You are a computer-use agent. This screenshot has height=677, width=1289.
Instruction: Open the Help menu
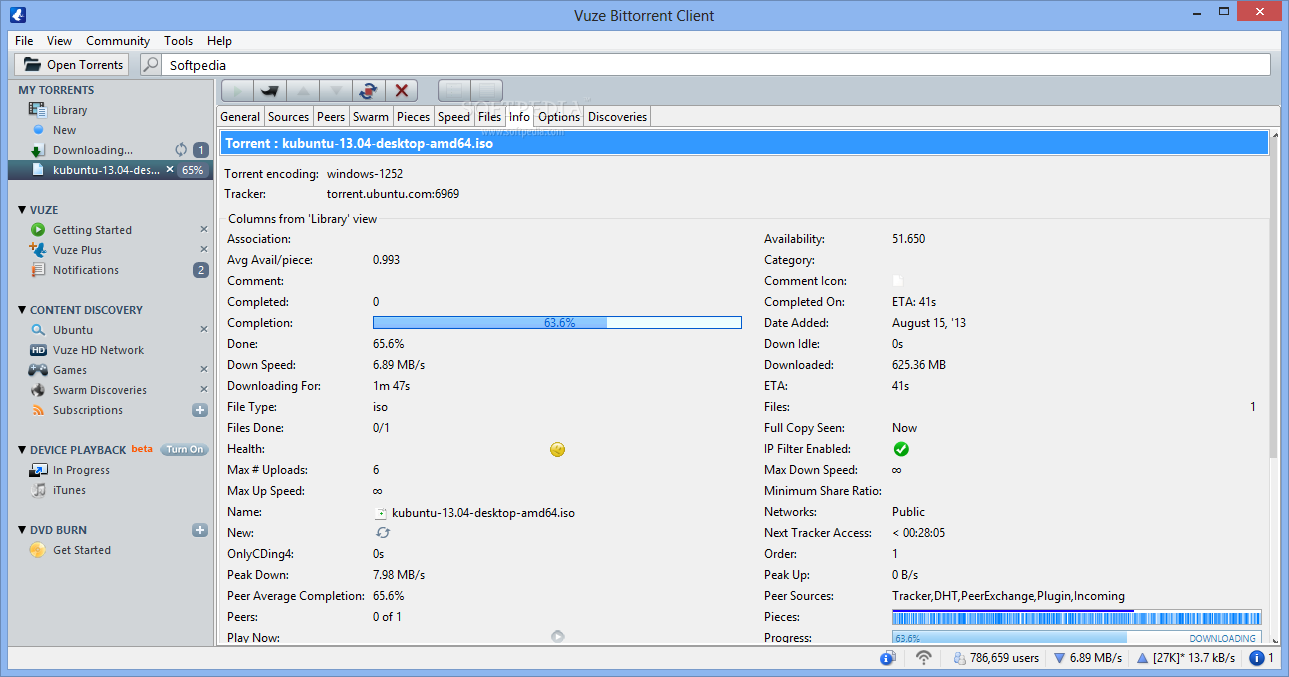[x=219, y=41]
